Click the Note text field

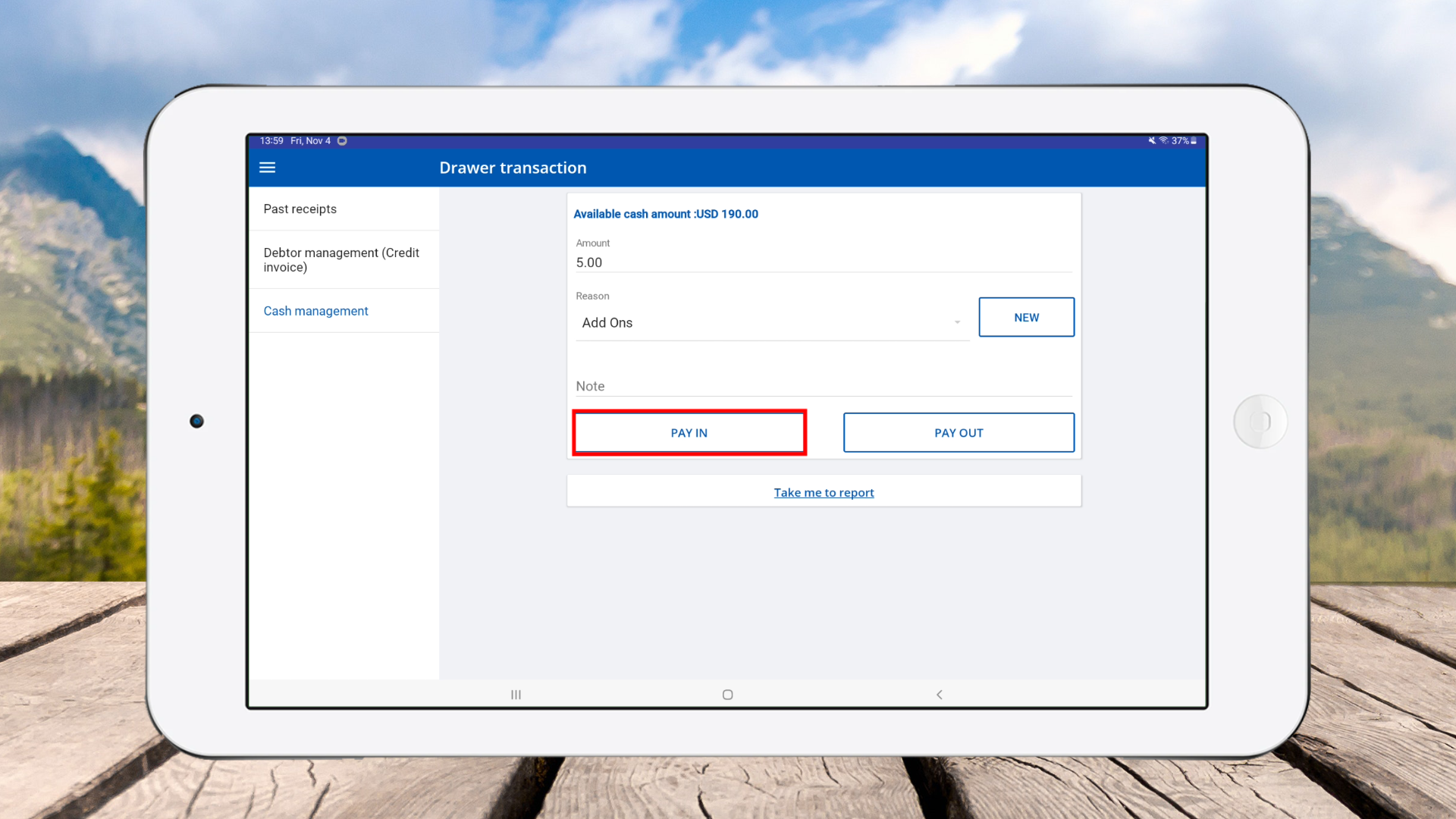coord(823,386)
